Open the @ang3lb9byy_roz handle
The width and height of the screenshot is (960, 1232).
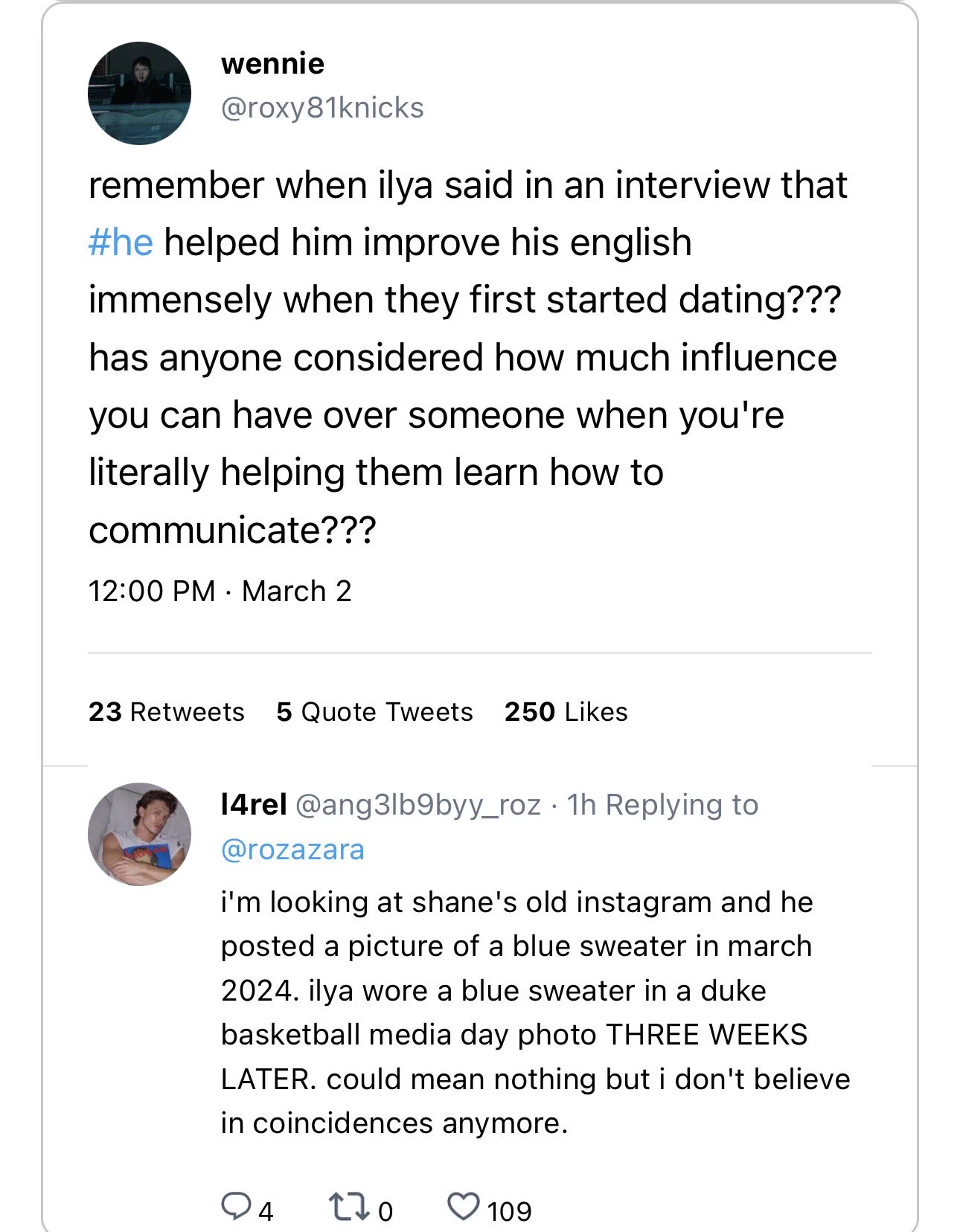tap(418, 806)
